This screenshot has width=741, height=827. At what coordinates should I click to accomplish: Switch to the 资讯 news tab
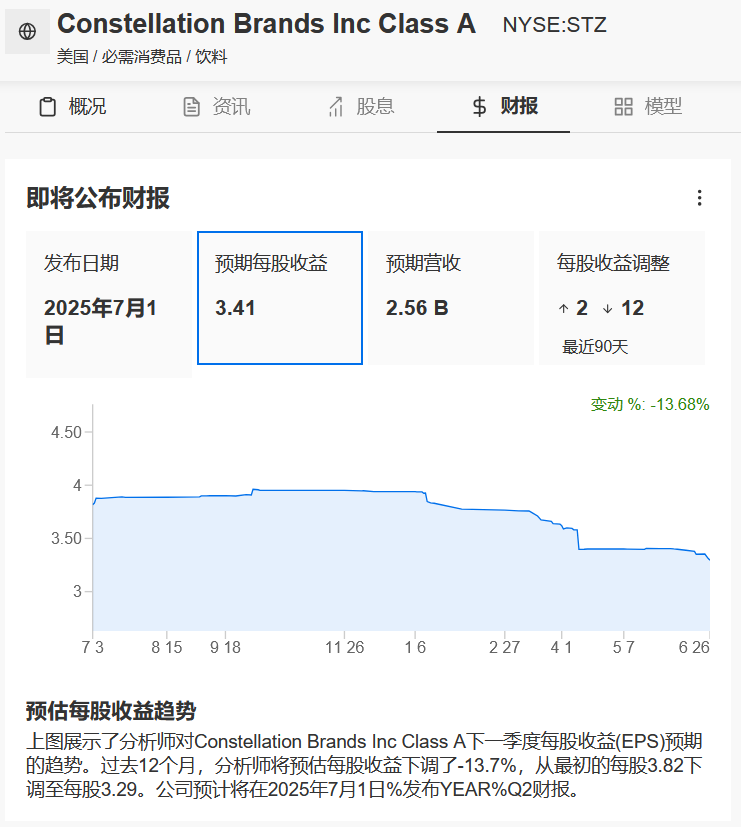point(216,107)
